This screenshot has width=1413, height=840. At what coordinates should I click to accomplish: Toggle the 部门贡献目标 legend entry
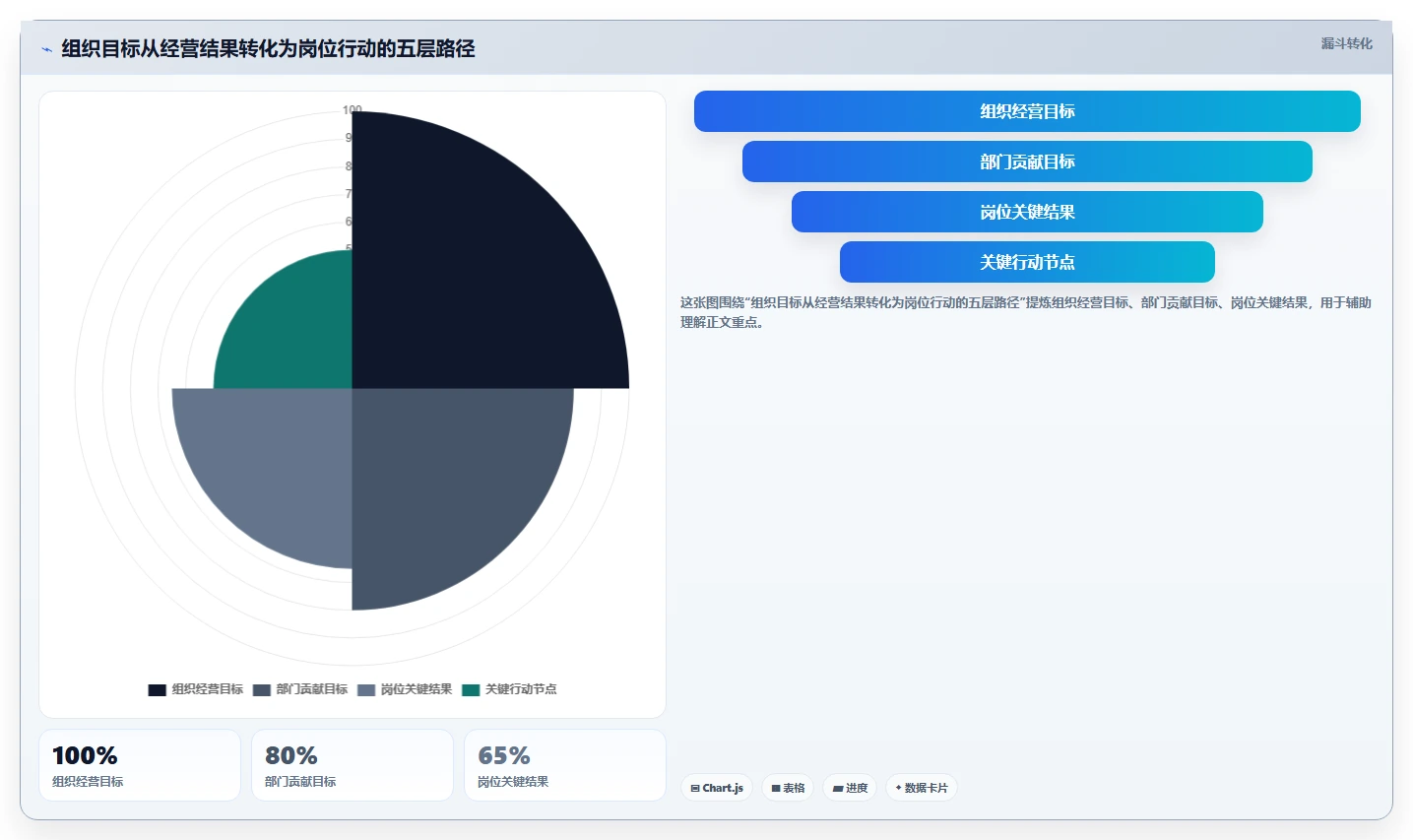[300, 689]
